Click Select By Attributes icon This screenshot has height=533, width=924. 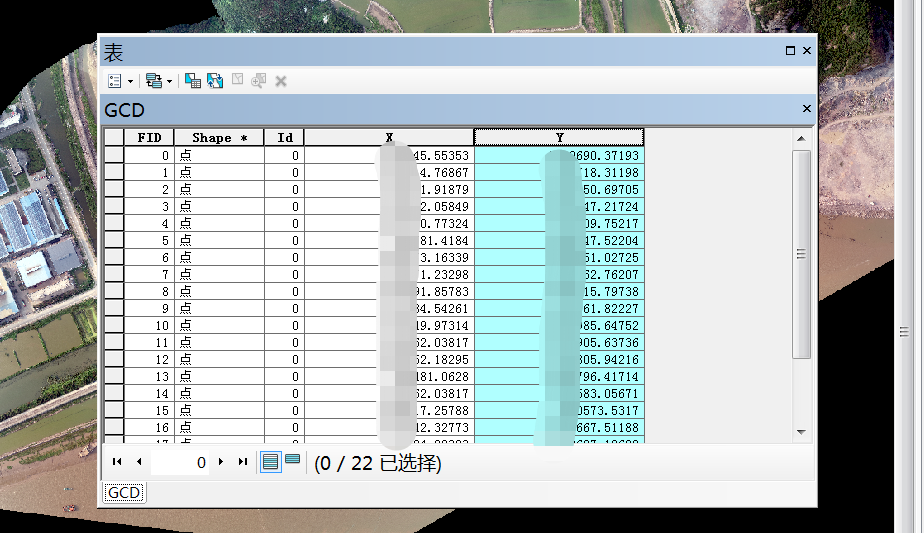click(x=193, y=80)
